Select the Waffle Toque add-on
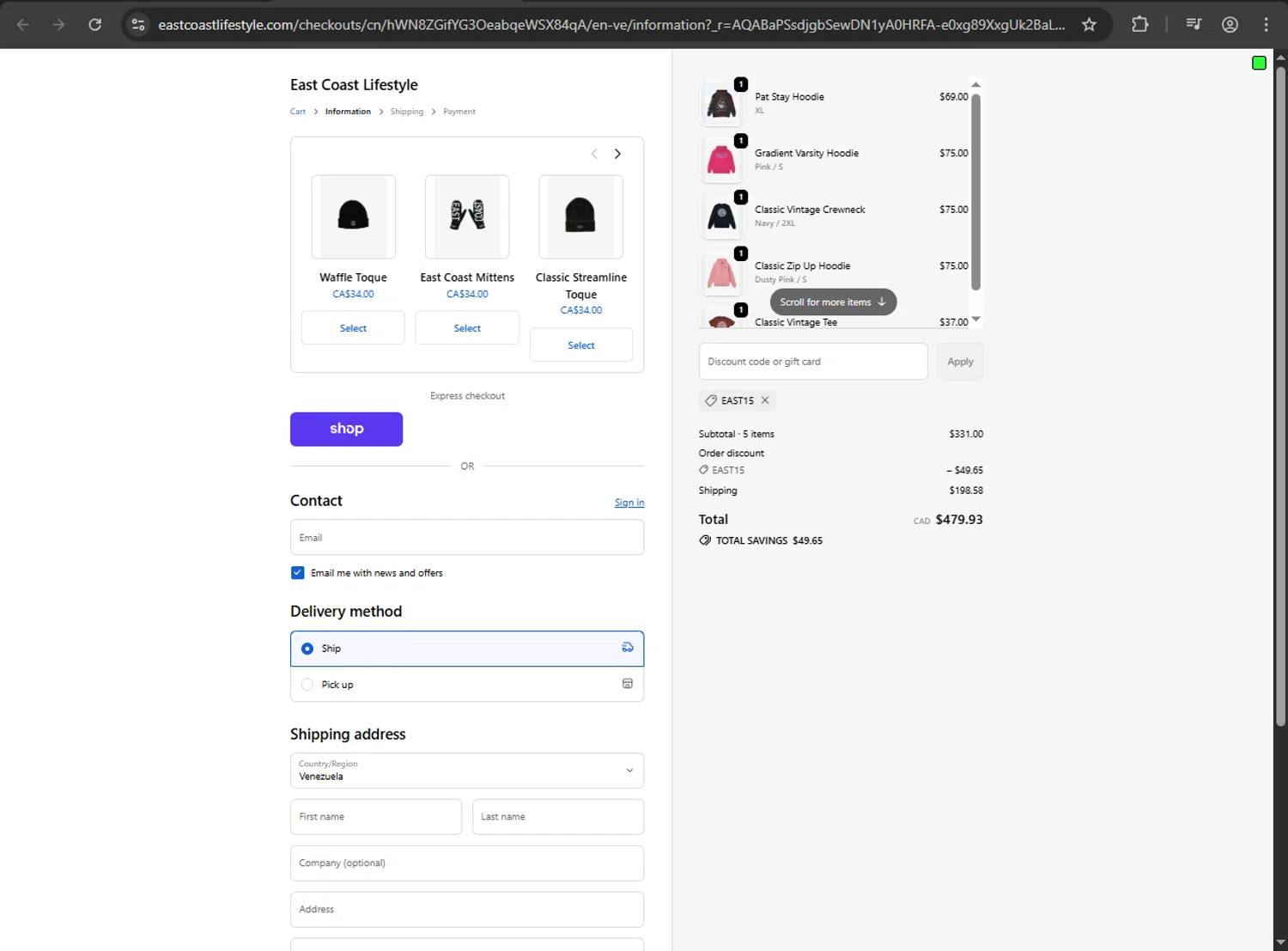Screen dimensions: 1288x951 353,328
